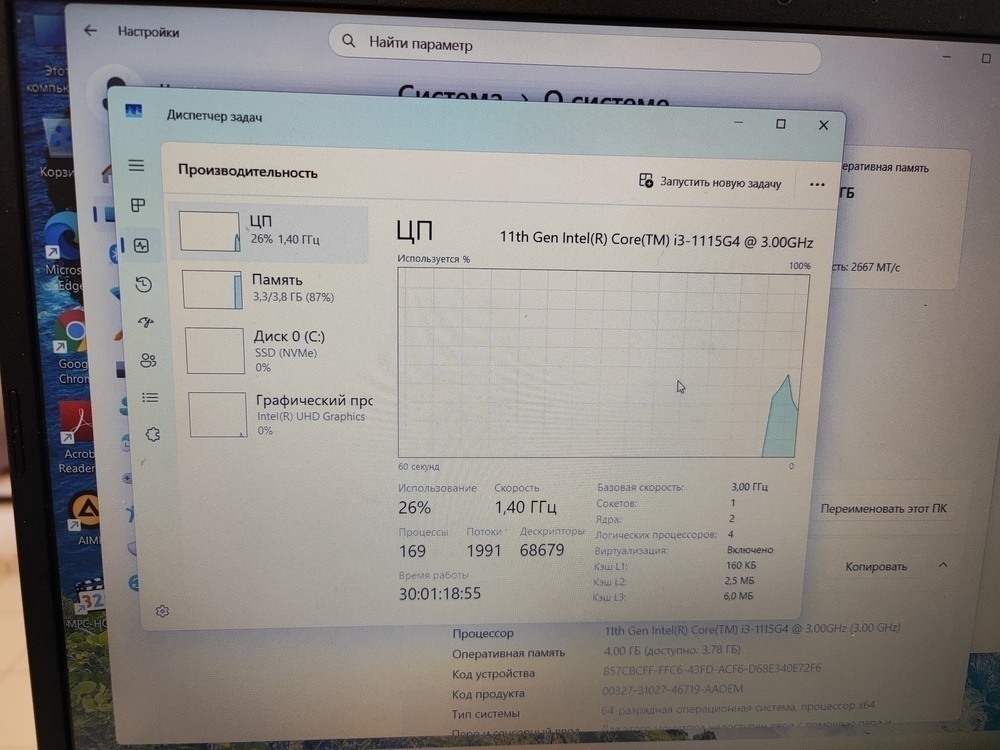The height and width of the screenshot is (750, 1000).
Task: Click the processor name text i3-1115G4 heading
Action: point(656,240)
